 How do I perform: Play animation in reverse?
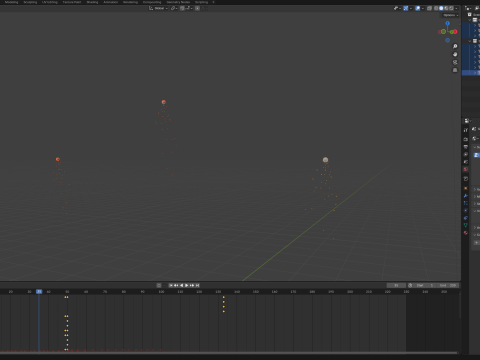click(x=181, y=285)
